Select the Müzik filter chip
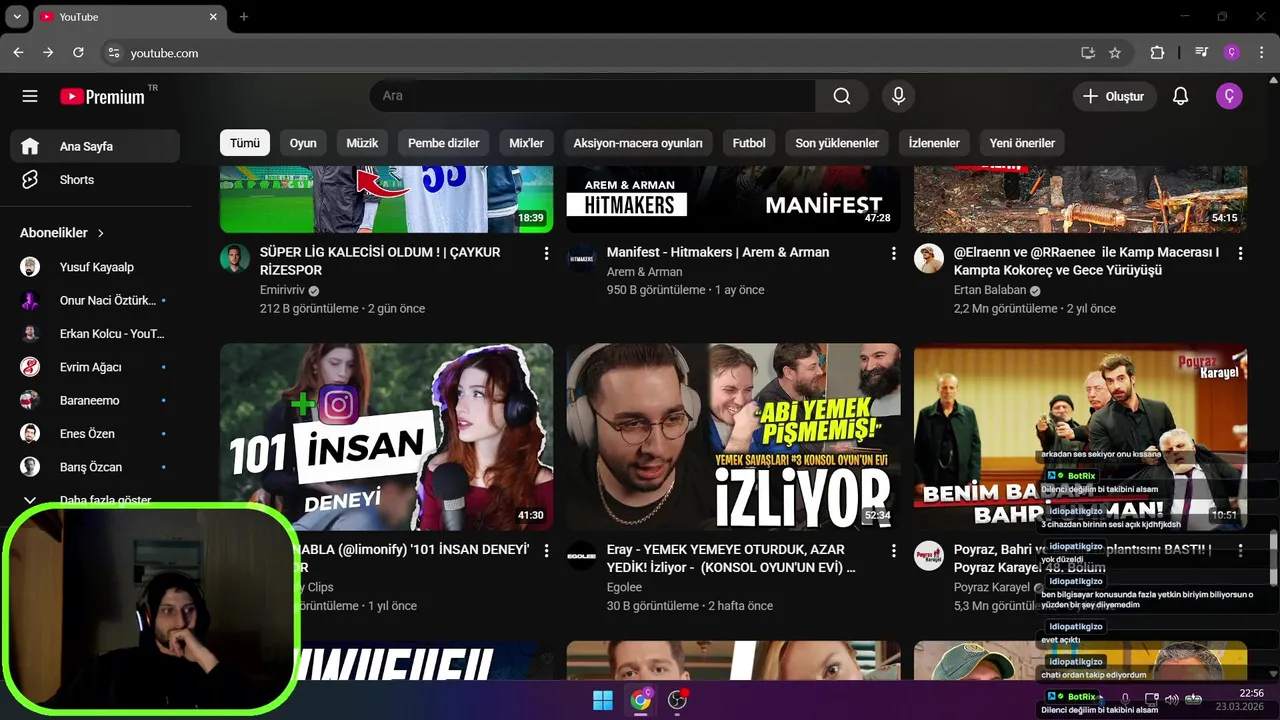 (362, 143)
